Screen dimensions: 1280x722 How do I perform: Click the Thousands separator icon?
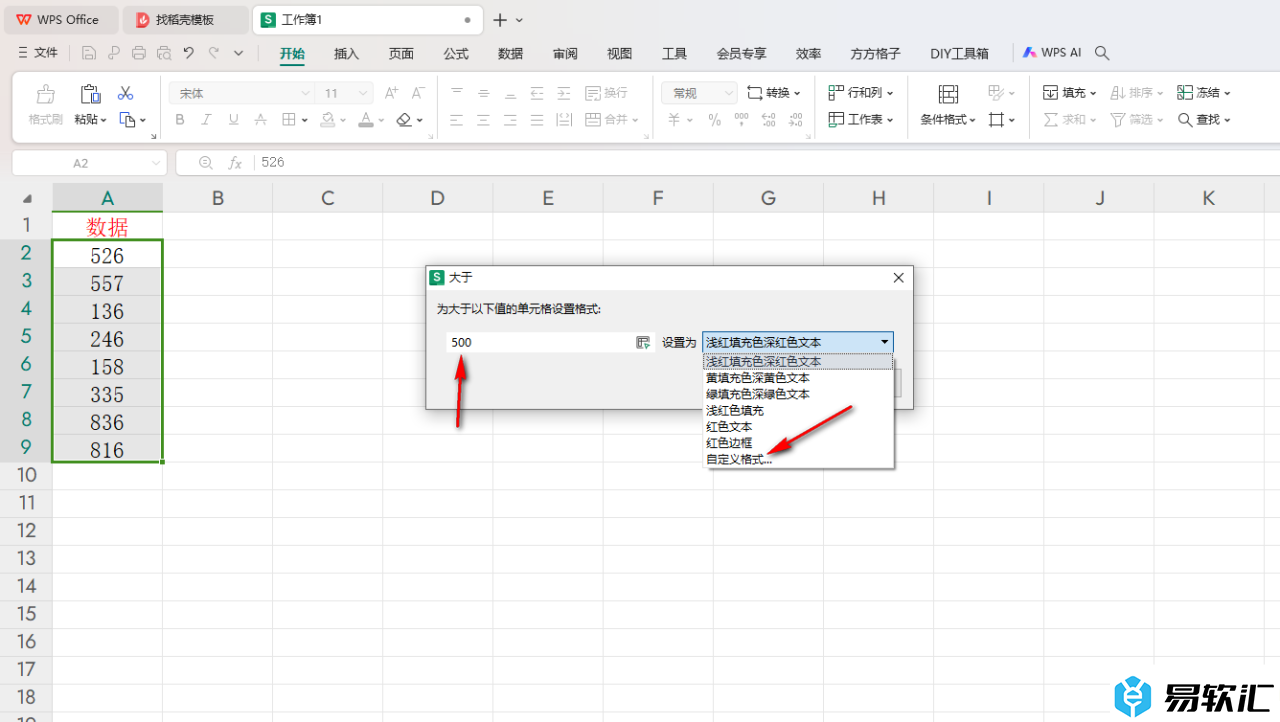pyautogui.click(x=741, y=120)
